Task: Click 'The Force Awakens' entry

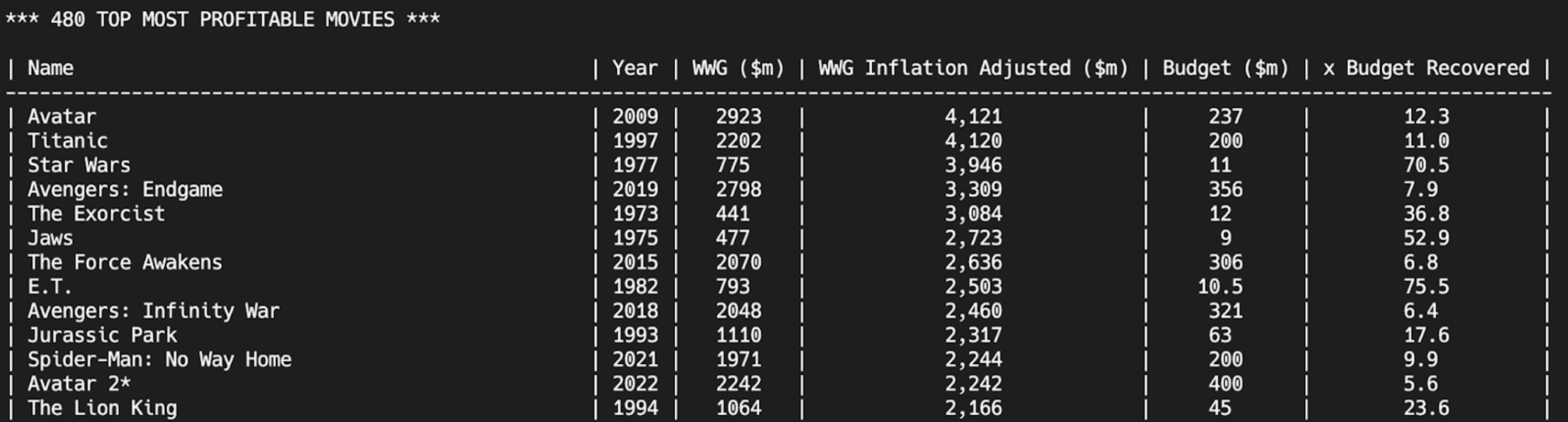Action: coord(125,262)
